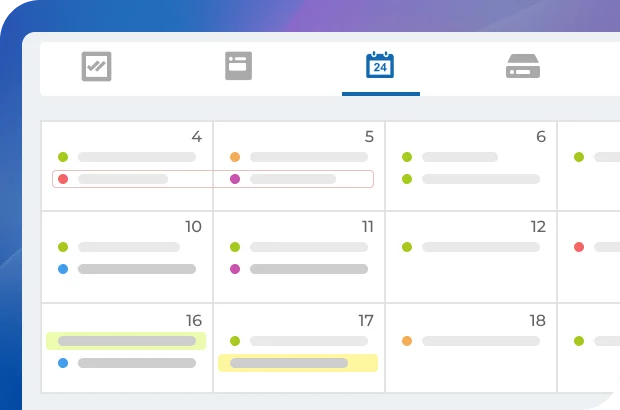The image size is (620, 410).
Task: Select the calendar icon tab
Action: click(380, 67)
